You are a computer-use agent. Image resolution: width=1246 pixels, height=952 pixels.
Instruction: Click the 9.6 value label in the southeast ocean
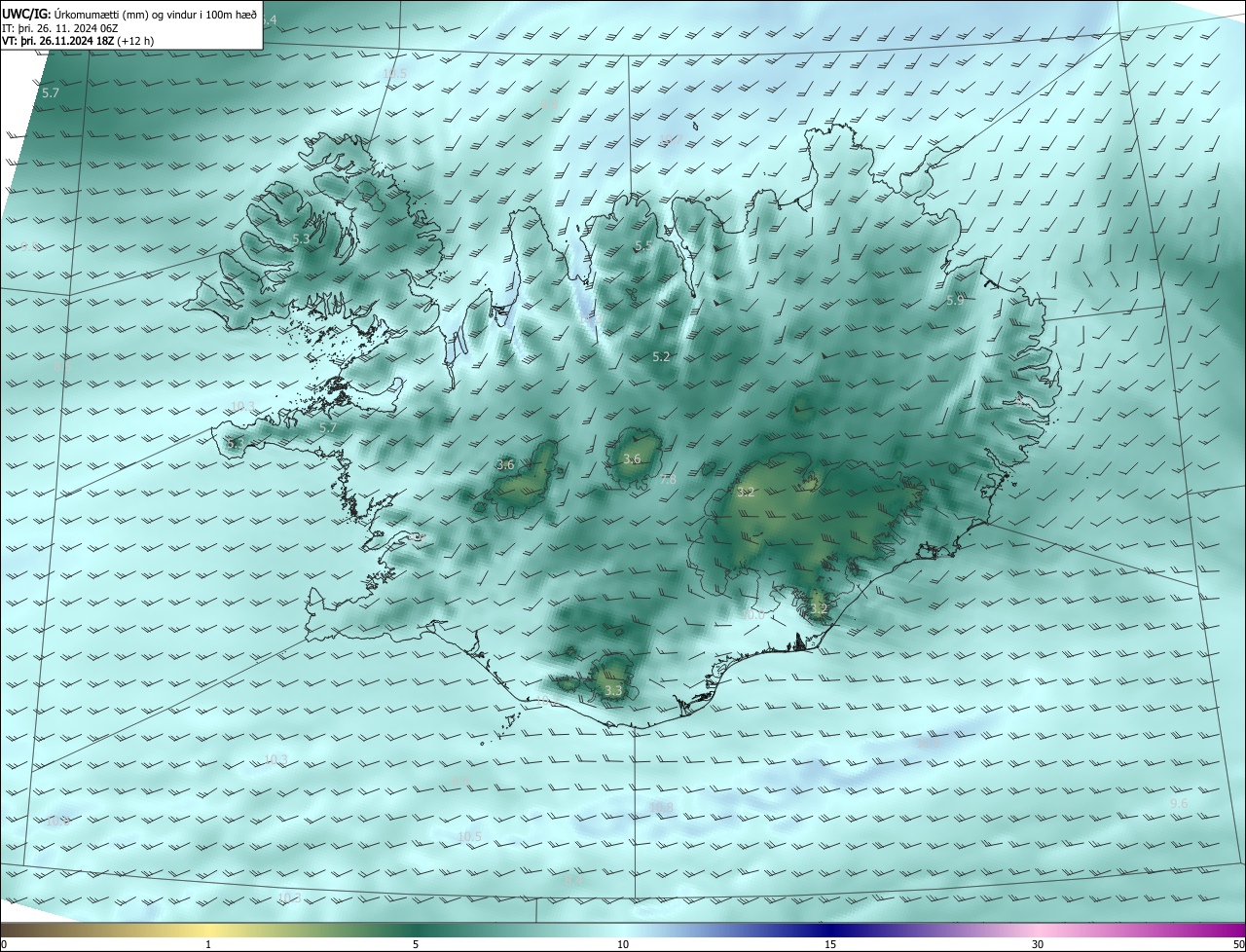click(1179, 803)
